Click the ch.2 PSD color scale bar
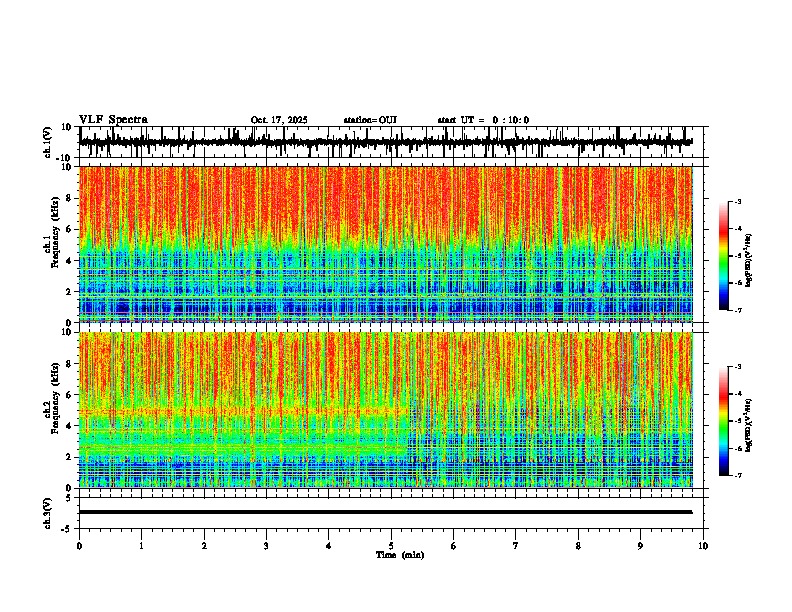Image resolution: width=792 pixels, height=612 pixels. (724, 421)
